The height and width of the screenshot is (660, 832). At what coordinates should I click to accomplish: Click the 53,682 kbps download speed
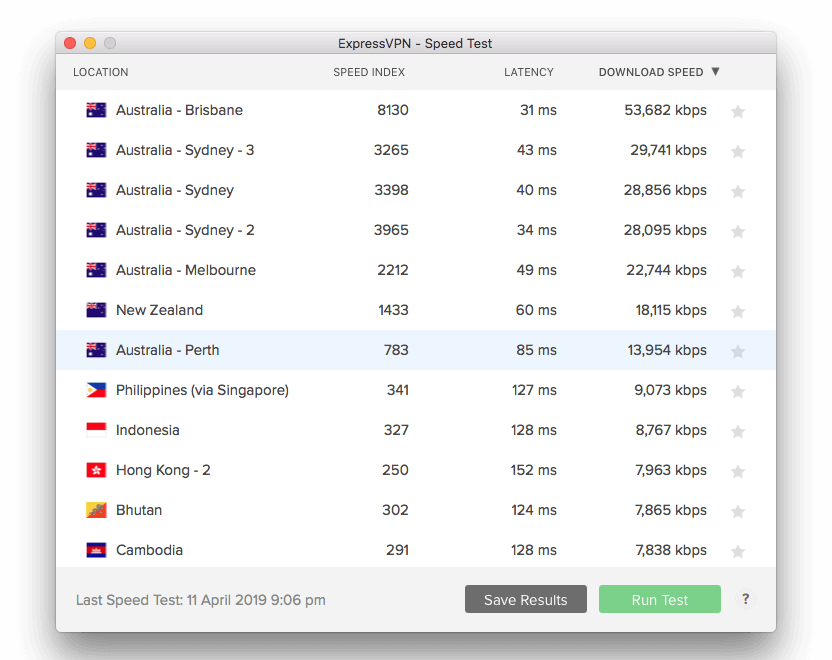click(x=665, y=110)
